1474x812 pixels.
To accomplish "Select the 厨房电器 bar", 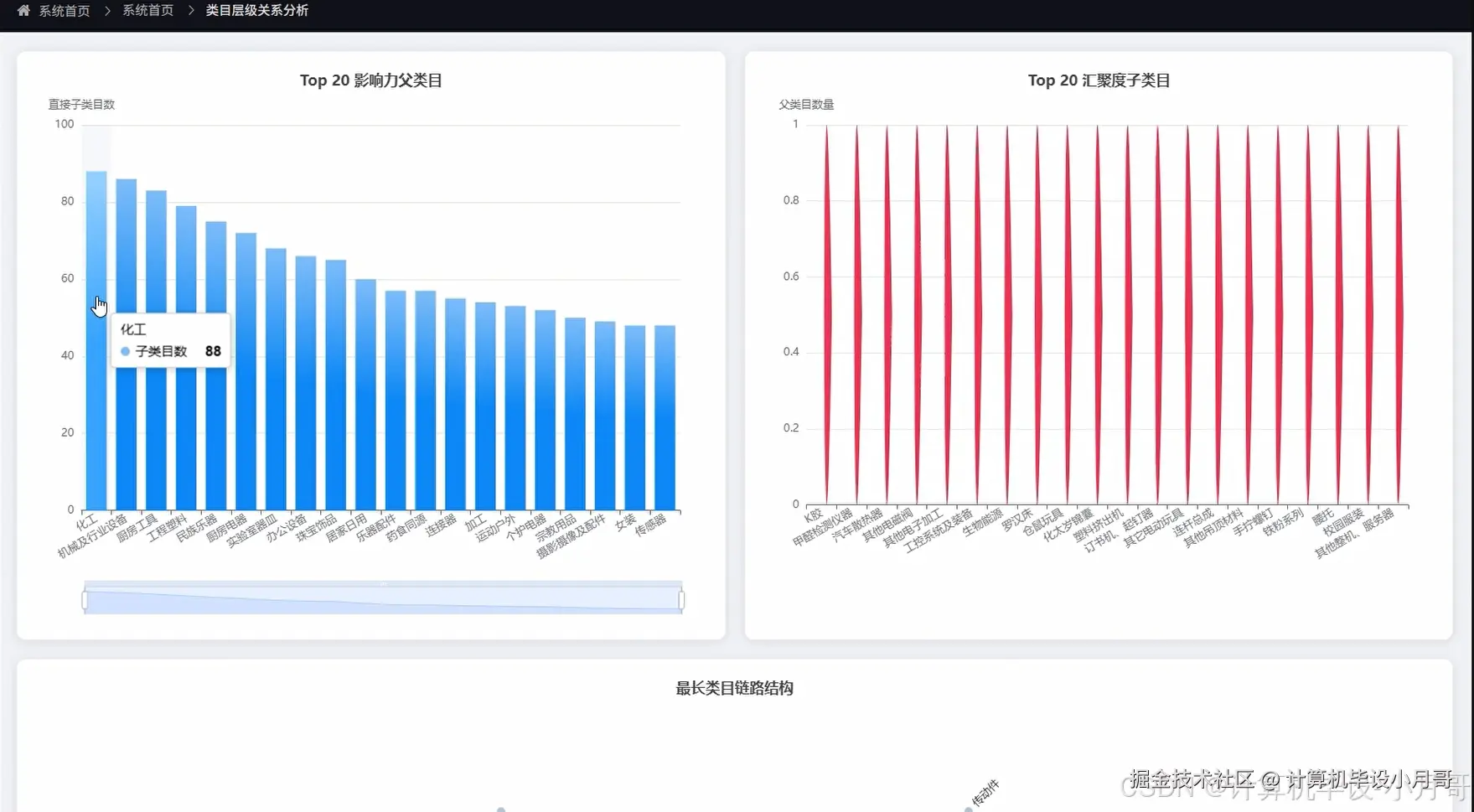I will [246, 371].
